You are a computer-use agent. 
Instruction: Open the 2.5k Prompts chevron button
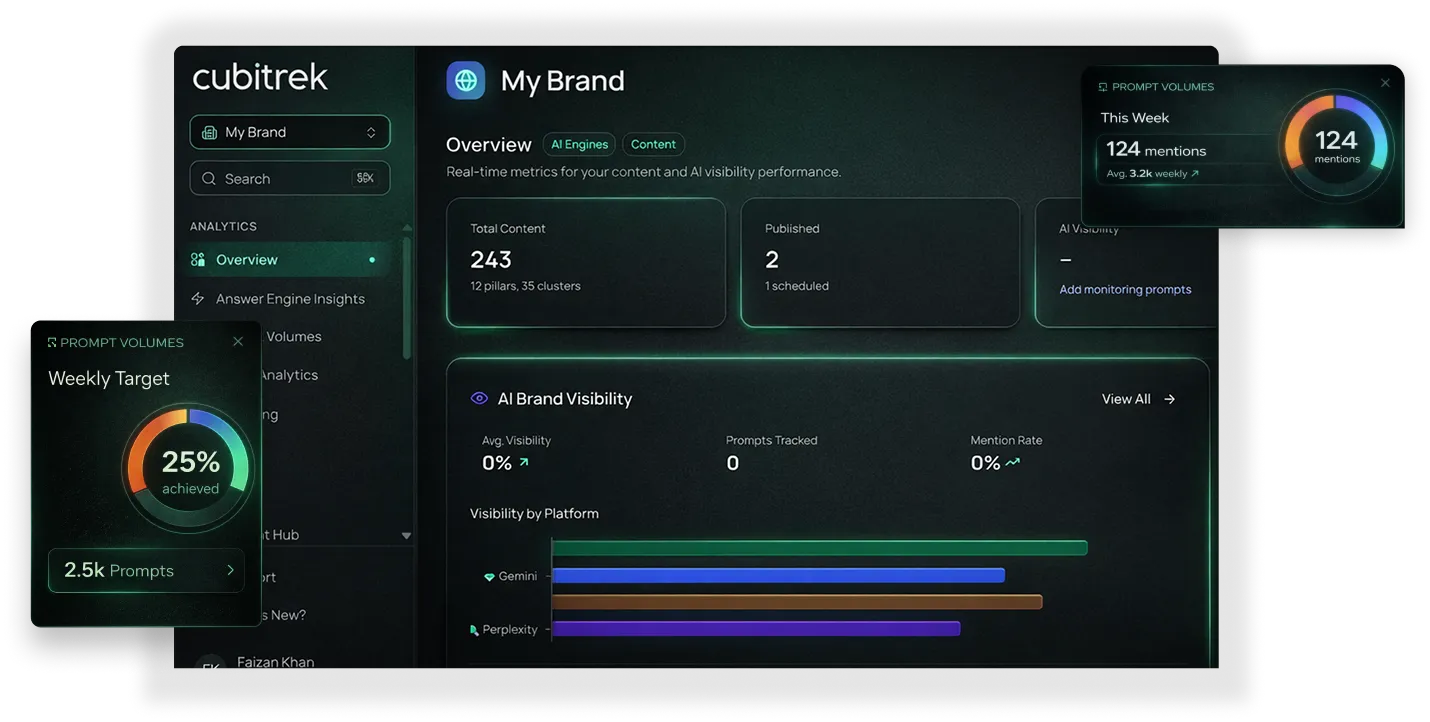pyautogui.click(x=230, y=570)
